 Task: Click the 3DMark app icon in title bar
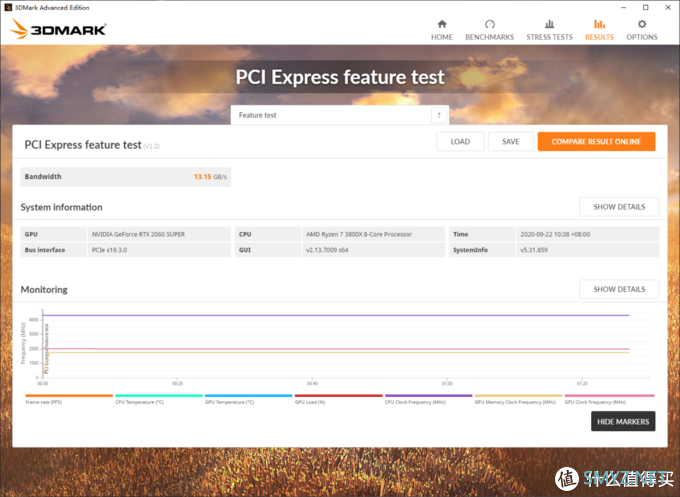7,7
